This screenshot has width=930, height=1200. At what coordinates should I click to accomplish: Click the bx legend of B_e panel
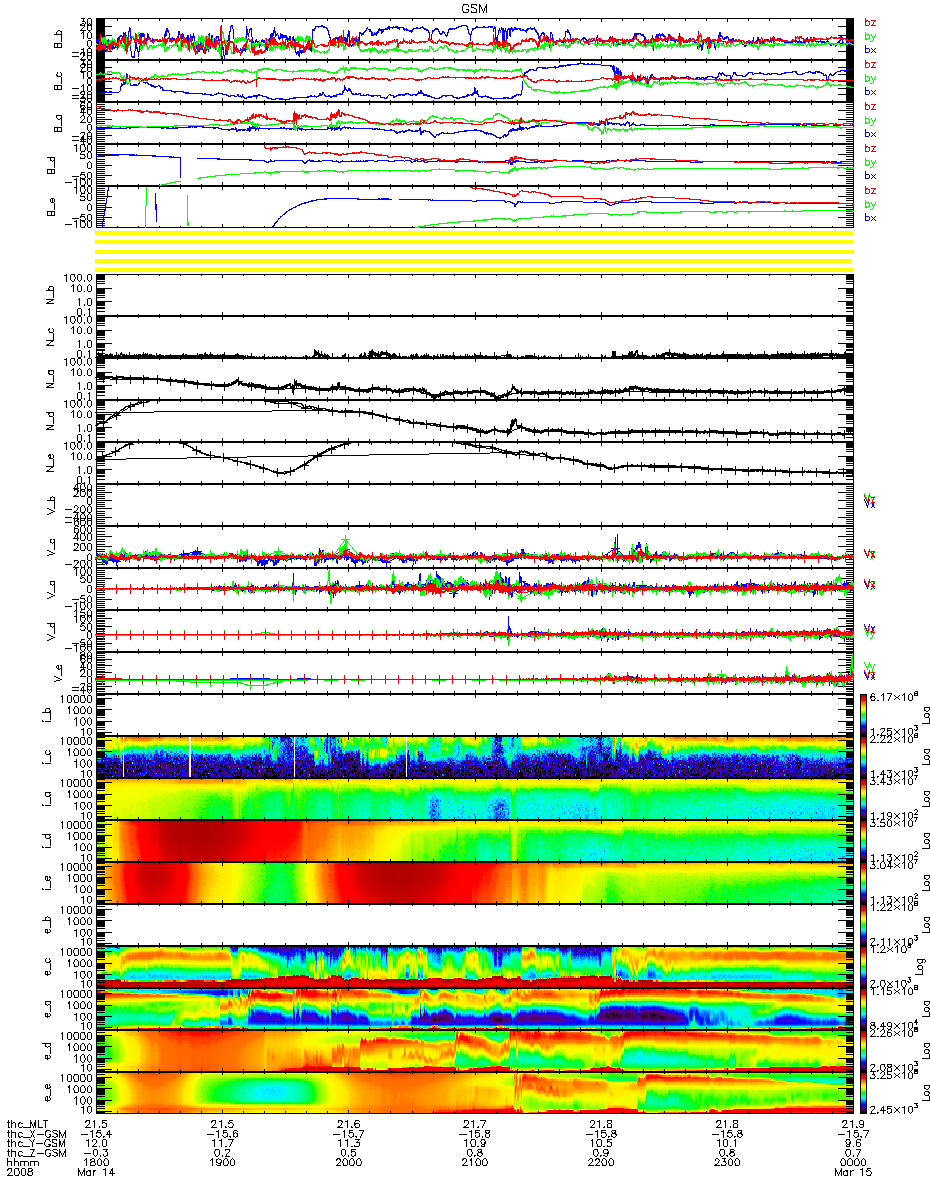click(x=870, y=217)
